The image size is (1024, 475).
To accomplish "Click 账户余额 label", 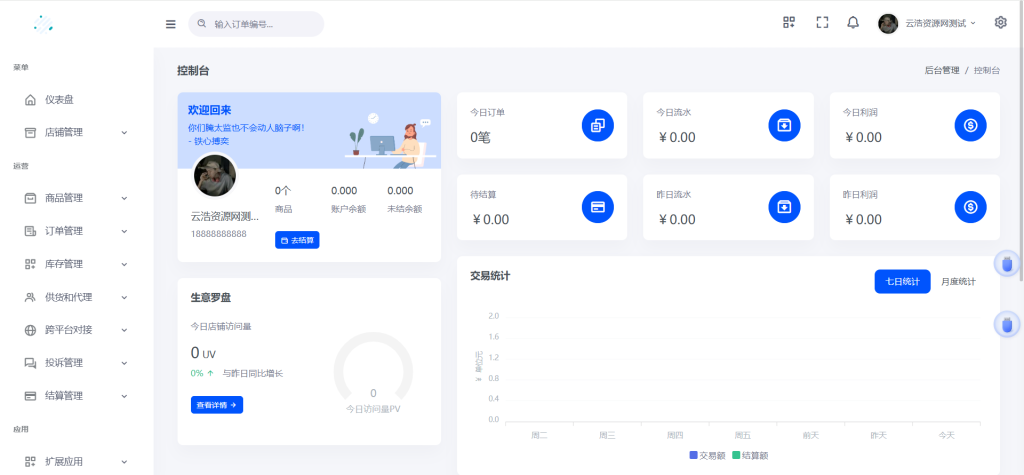I will 348,209.
